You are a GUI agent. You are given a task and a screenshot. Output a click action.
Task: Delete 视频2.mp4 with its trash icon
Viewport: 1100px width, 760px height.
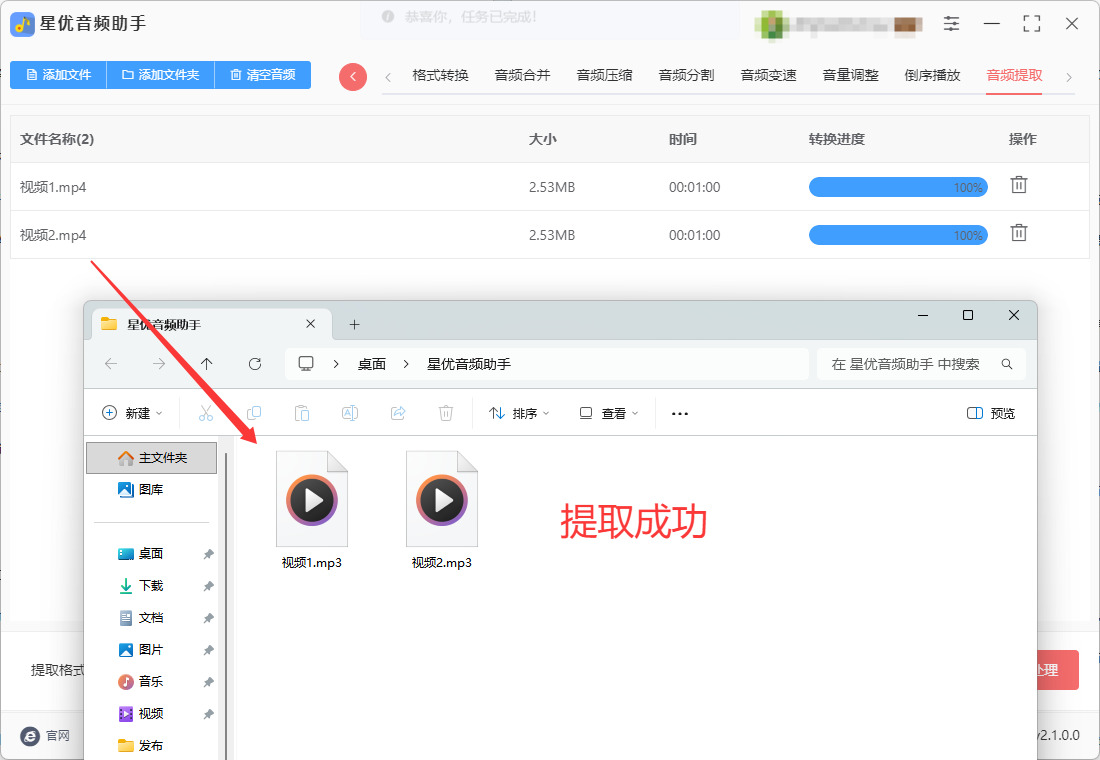pos(1019,233)
